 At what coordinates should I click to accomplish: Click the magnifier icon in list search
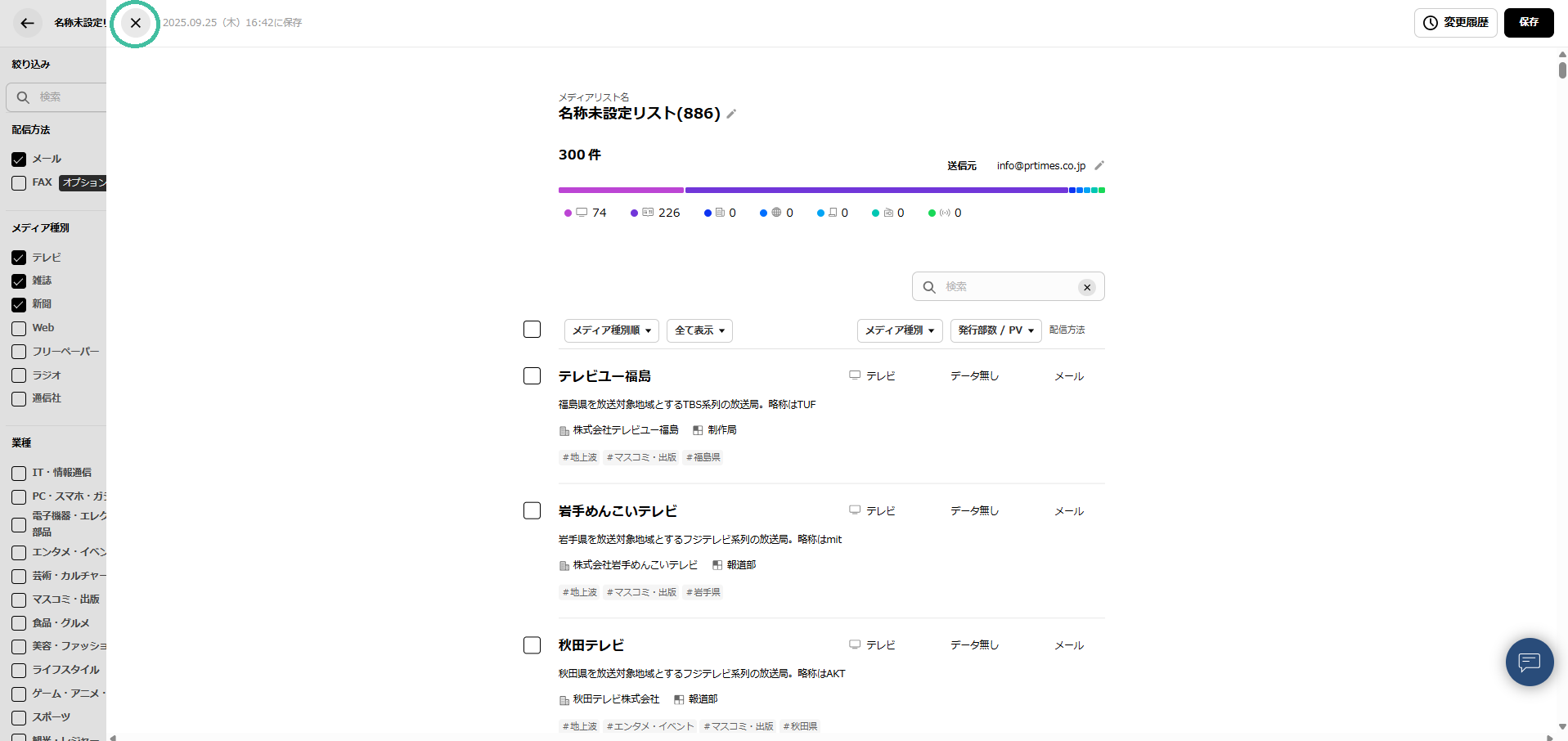[x=929, y=287]
